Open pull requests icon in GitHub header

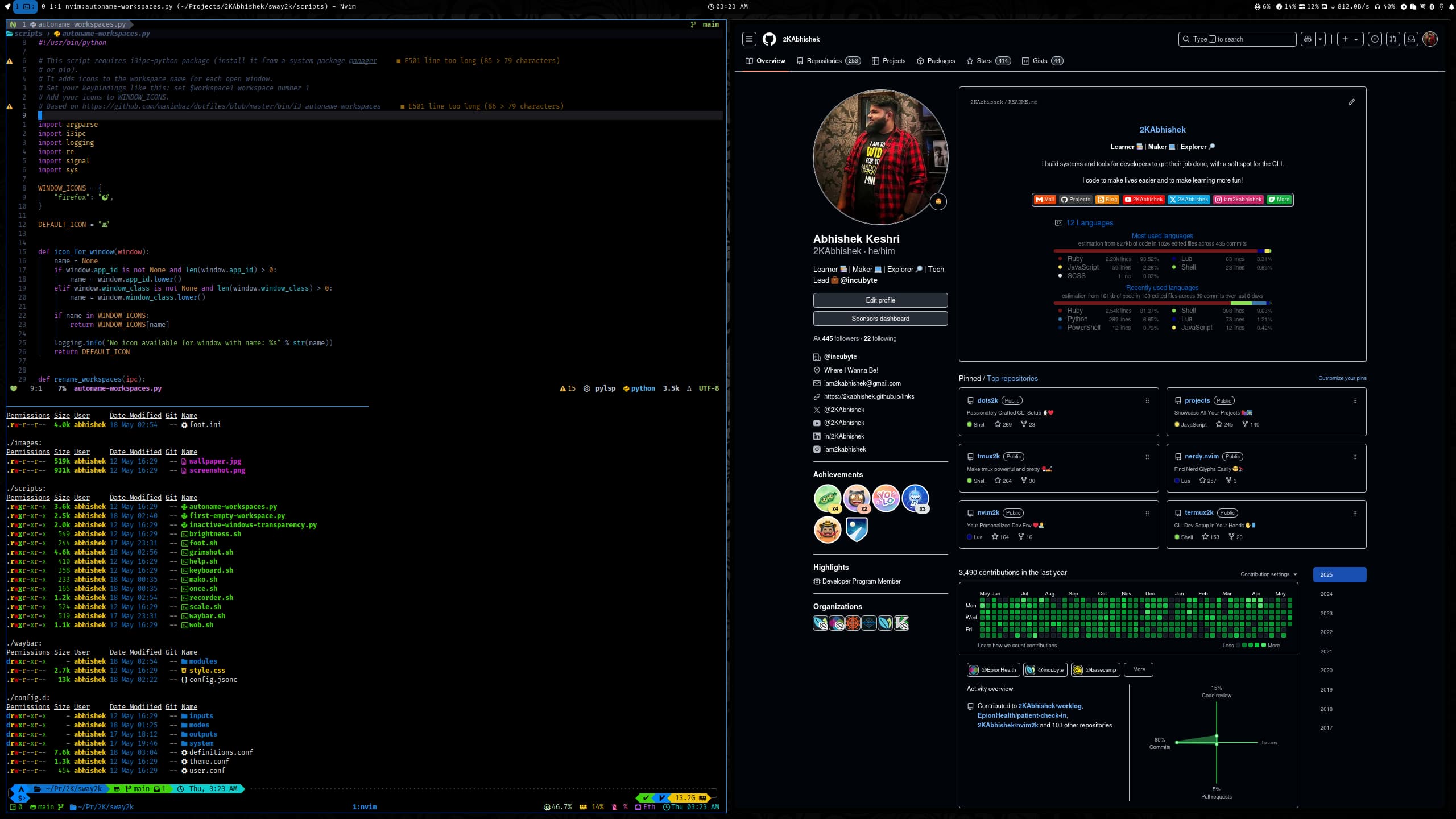click(x=1393, y=39)
